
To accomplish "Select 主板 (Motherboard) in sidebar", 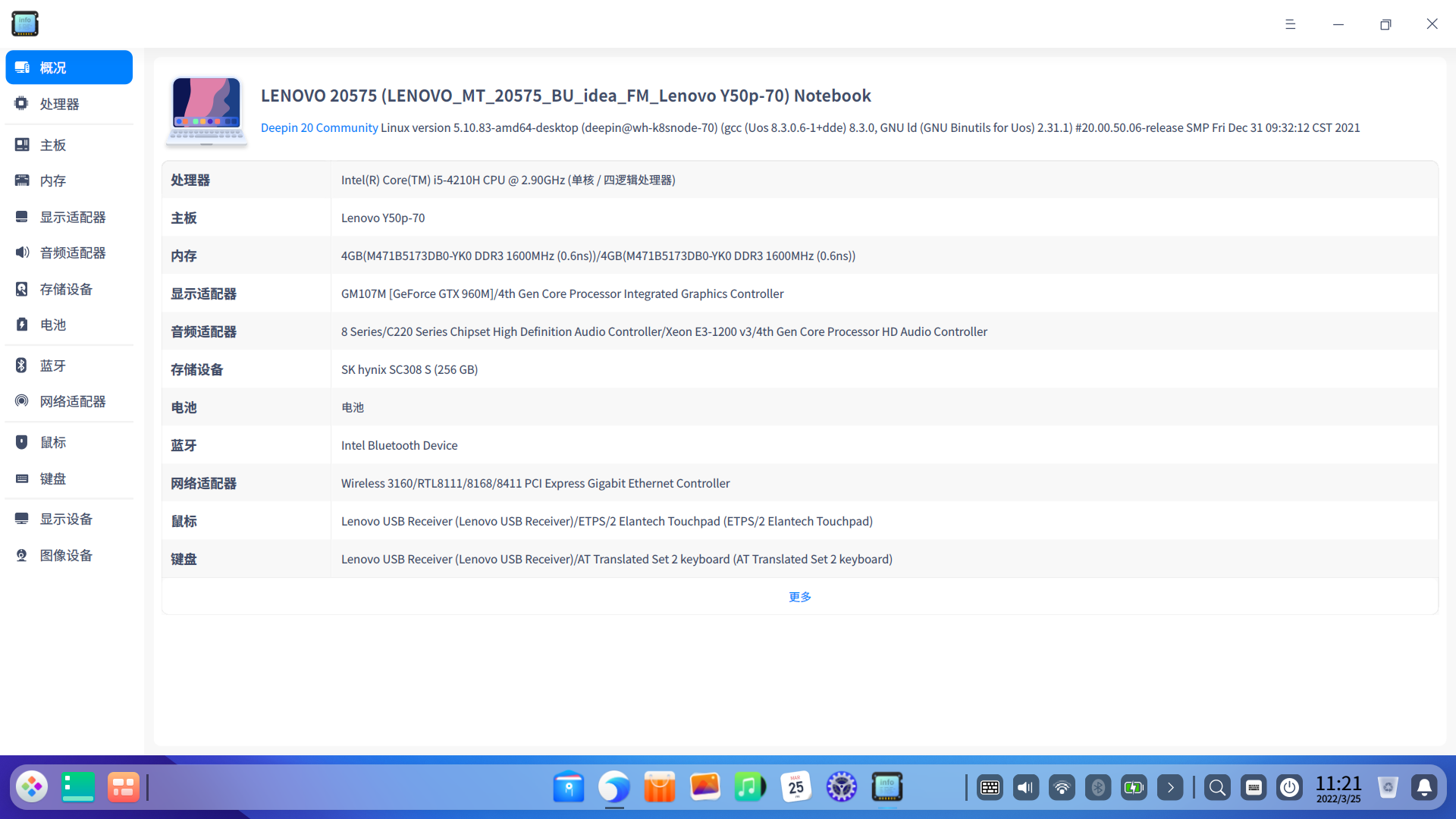I will [x=53, y=145].
